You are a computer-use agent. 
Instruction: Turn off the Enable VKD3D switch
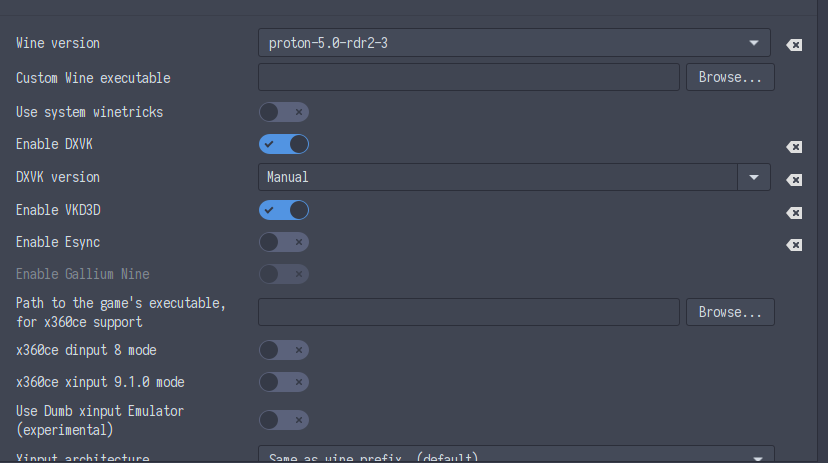tap(284, 210)
